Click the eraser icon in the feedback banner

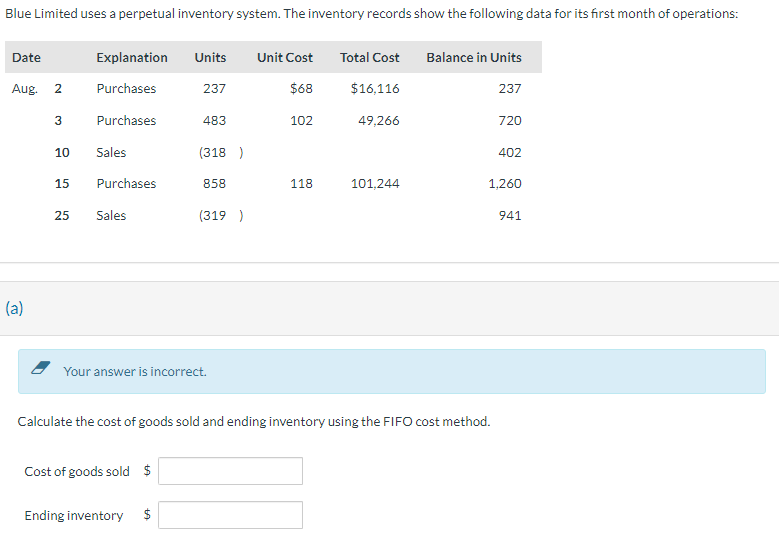[x=41, y=368]
